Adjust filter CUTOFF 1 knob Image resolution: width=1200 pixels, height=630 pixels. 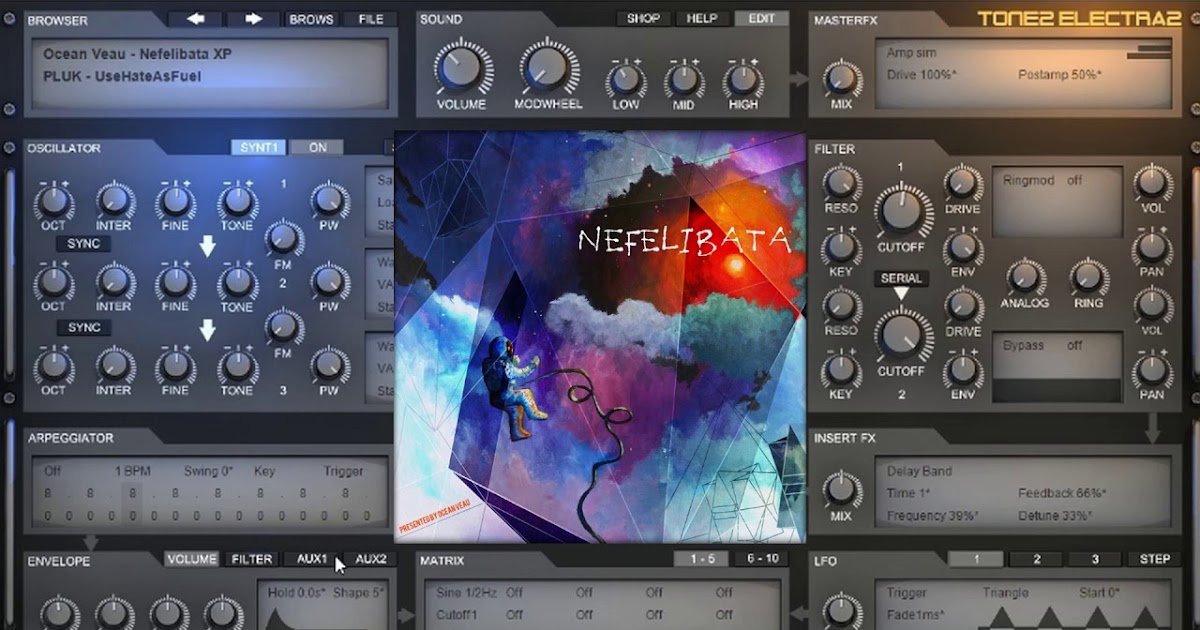tap(901, 209)
